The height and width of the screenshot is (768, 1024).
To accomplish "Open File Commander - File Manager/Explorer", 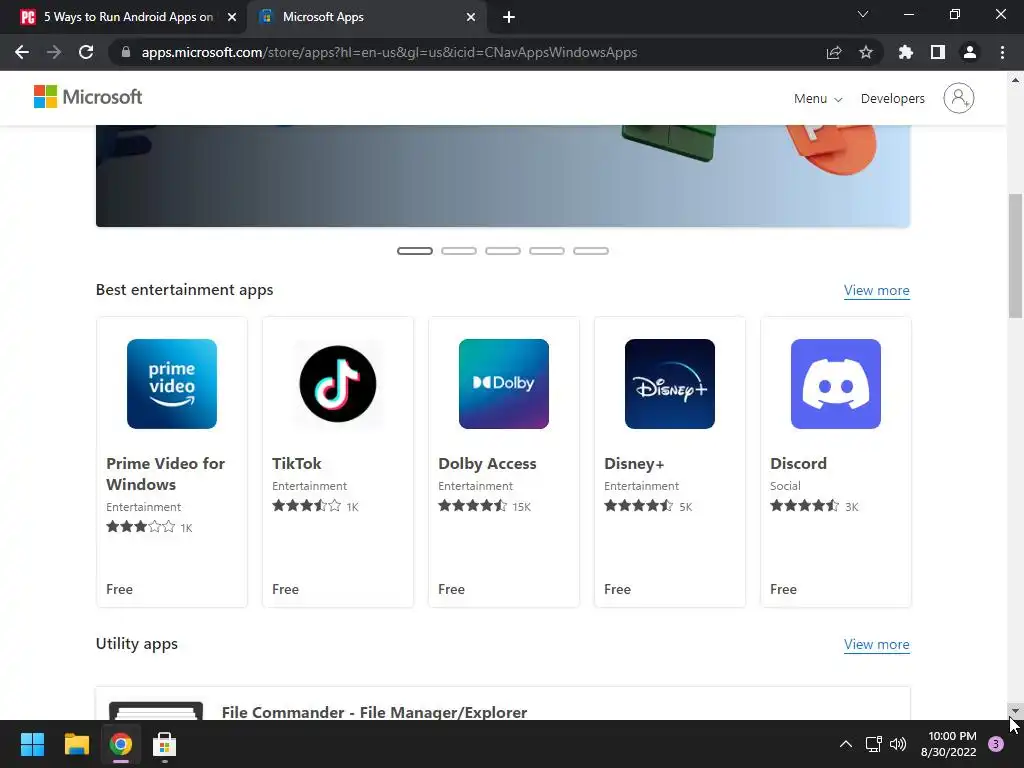I will [x=374, y=712].
